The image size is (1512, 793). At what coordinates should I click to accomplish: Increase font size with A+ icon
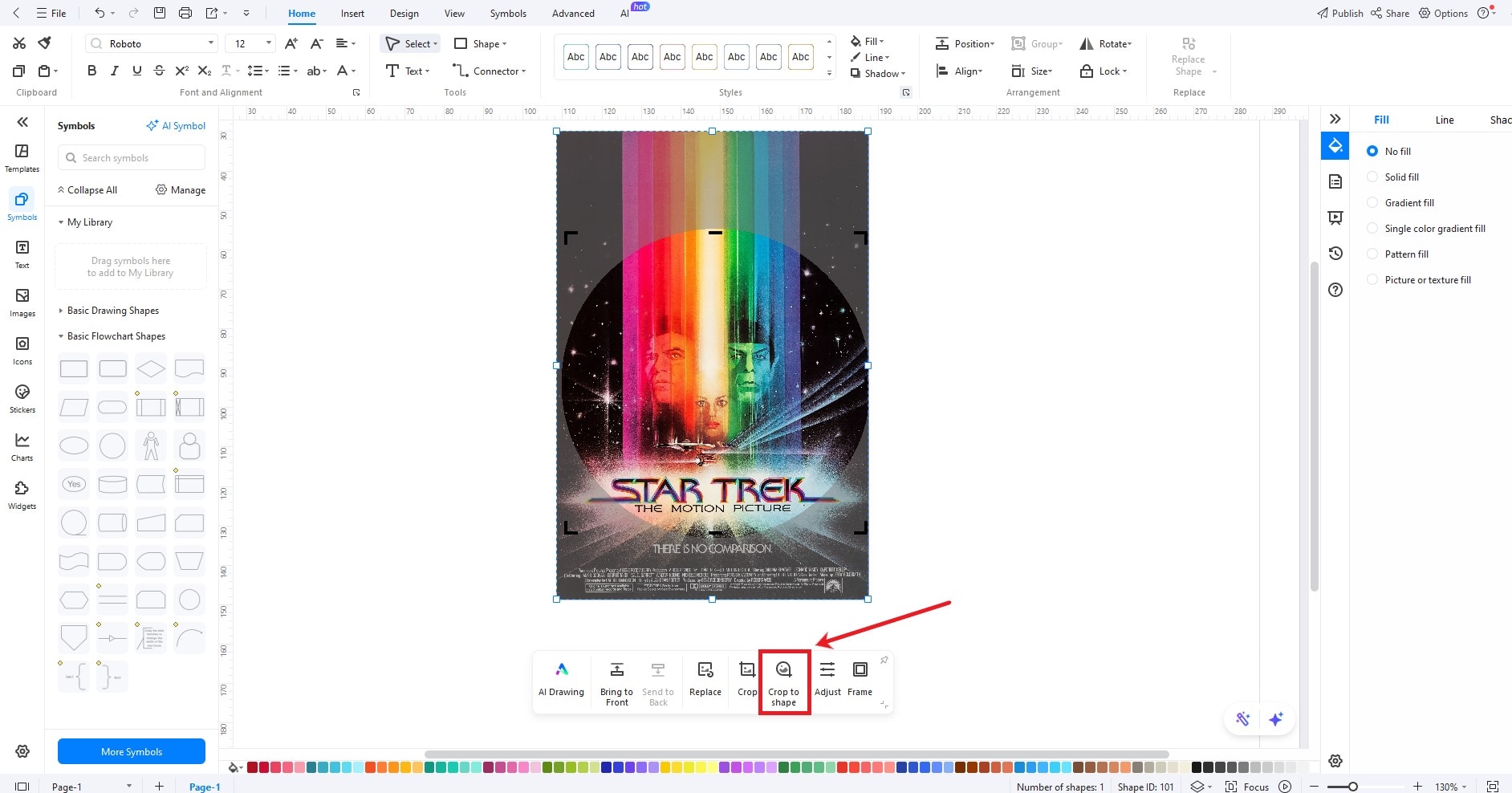(x=291, y=43)
